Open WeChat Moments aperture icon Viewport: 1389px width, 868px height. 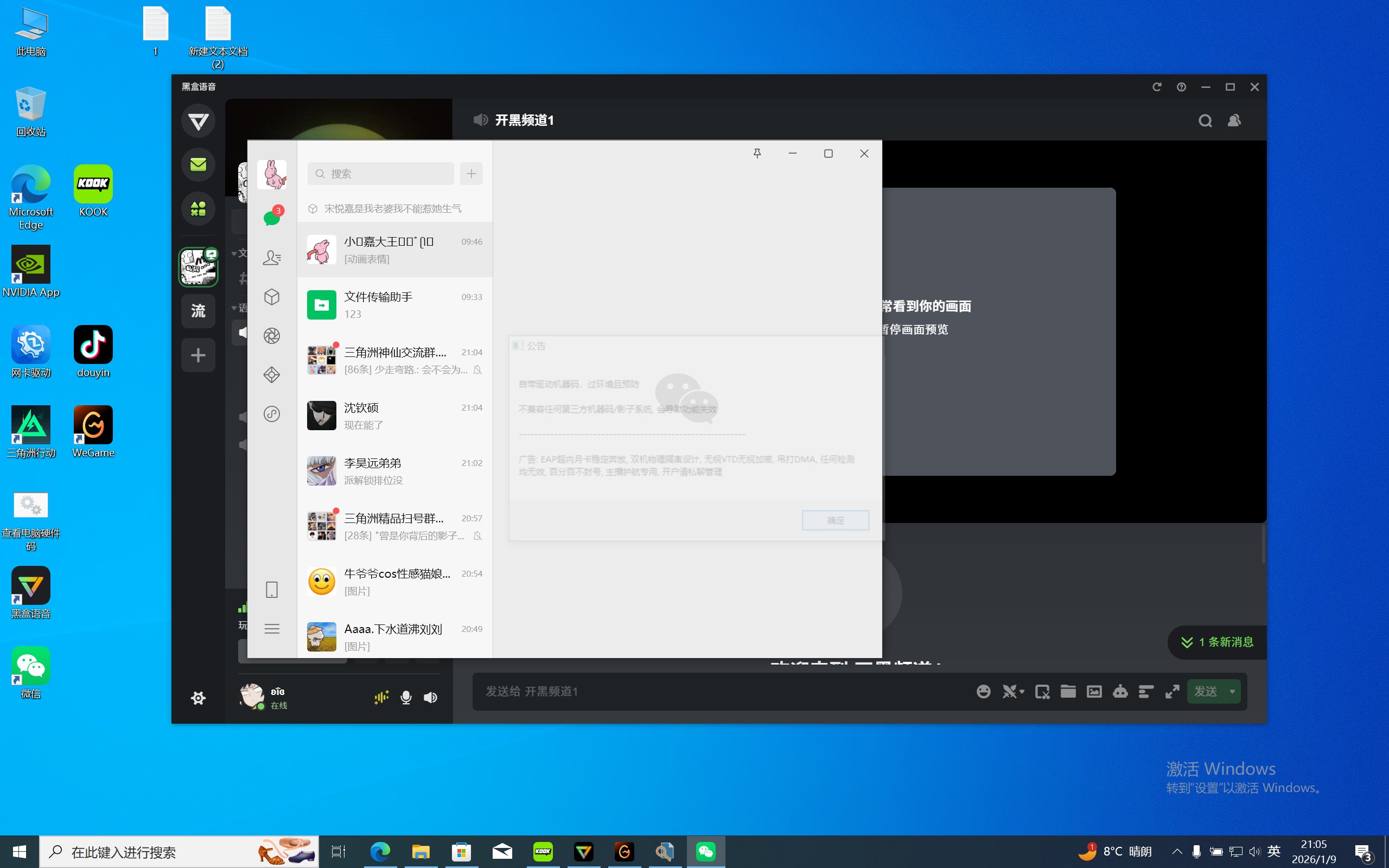coord(271,336)
